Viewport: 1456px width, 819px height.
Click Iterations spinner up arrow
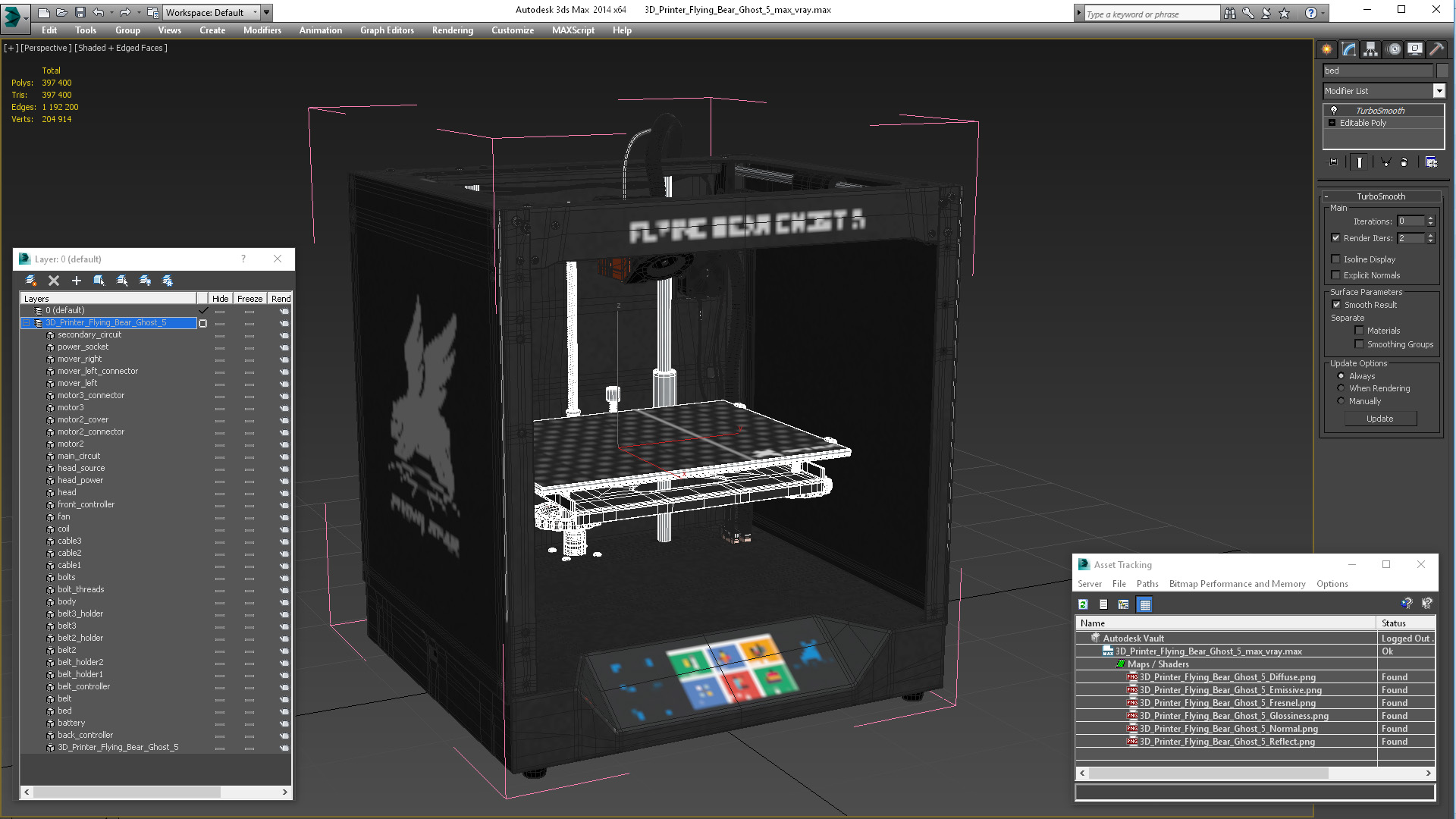point(1431,219)
